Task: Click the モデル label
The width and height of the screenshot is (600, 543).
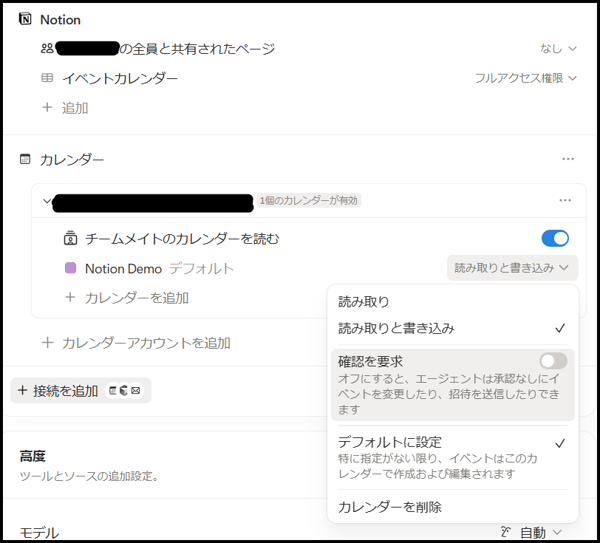Action: coord(39,533)
